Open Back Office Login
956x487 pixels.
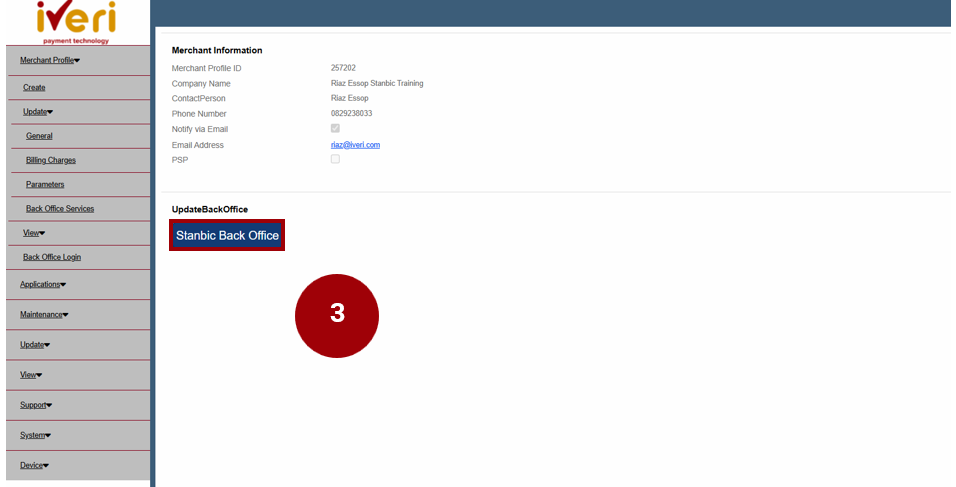tap(52, 257)
